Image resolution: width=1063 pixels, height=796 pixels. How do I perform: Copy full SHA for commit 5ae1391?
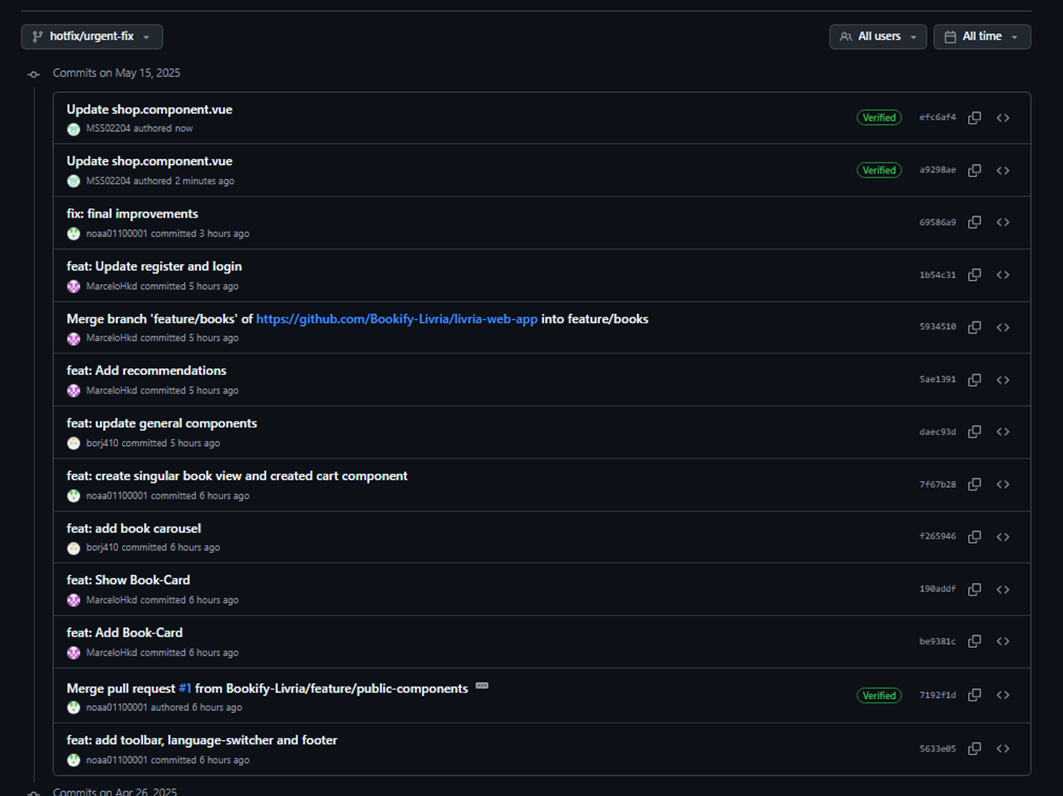(974, 380)
